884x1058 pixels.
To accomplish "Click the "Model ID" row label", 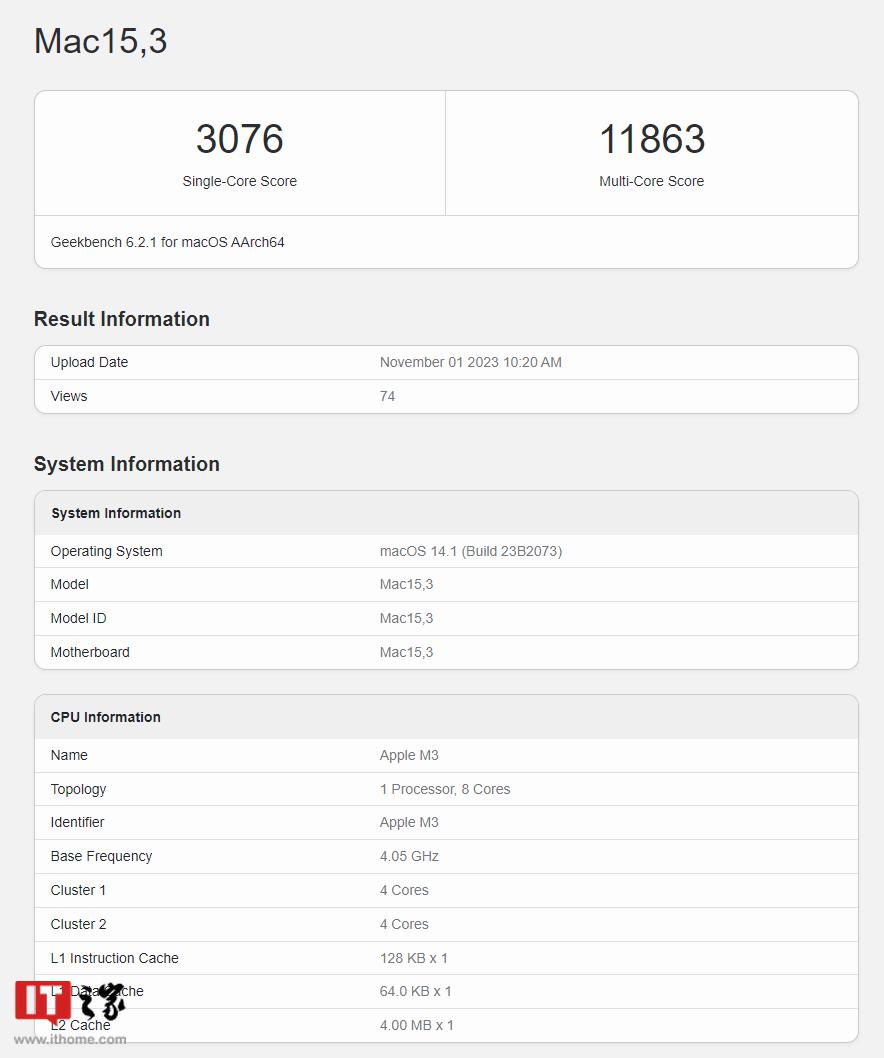I will (78, 618).
